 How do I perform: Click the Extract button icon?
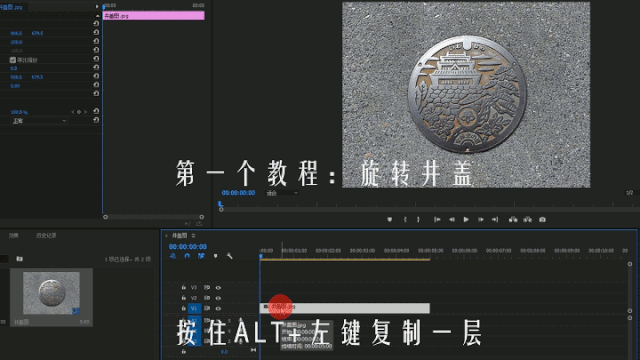528,220
